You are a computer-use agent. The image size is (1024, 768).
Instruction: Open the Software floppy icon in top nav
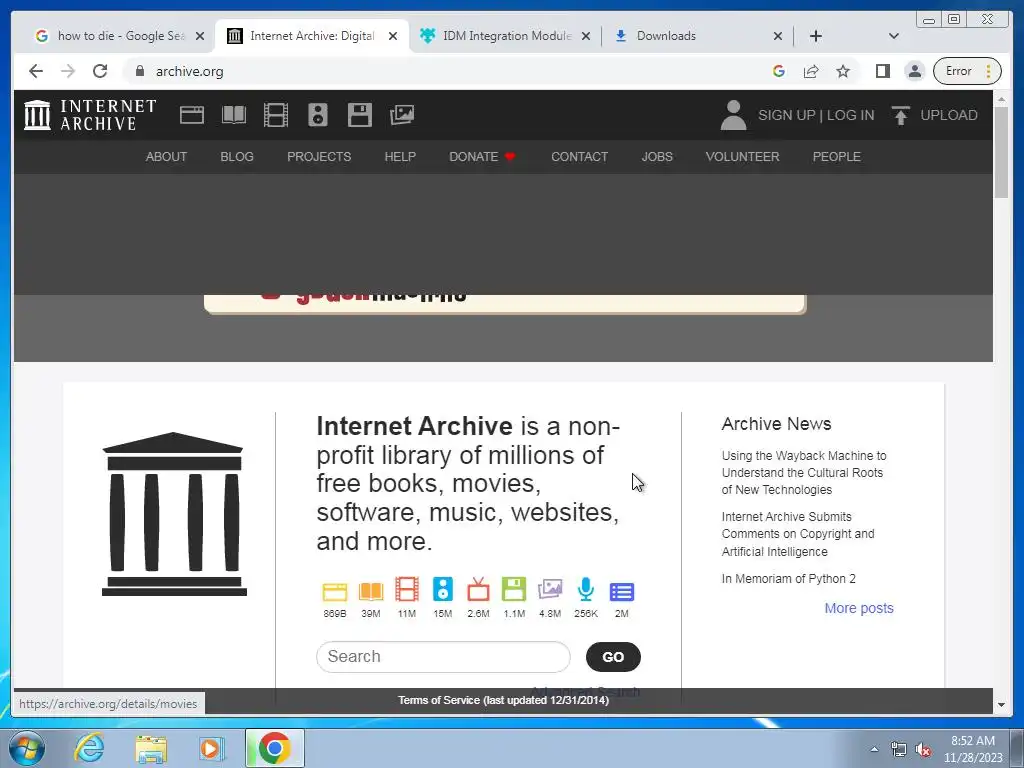pos(360,115)
